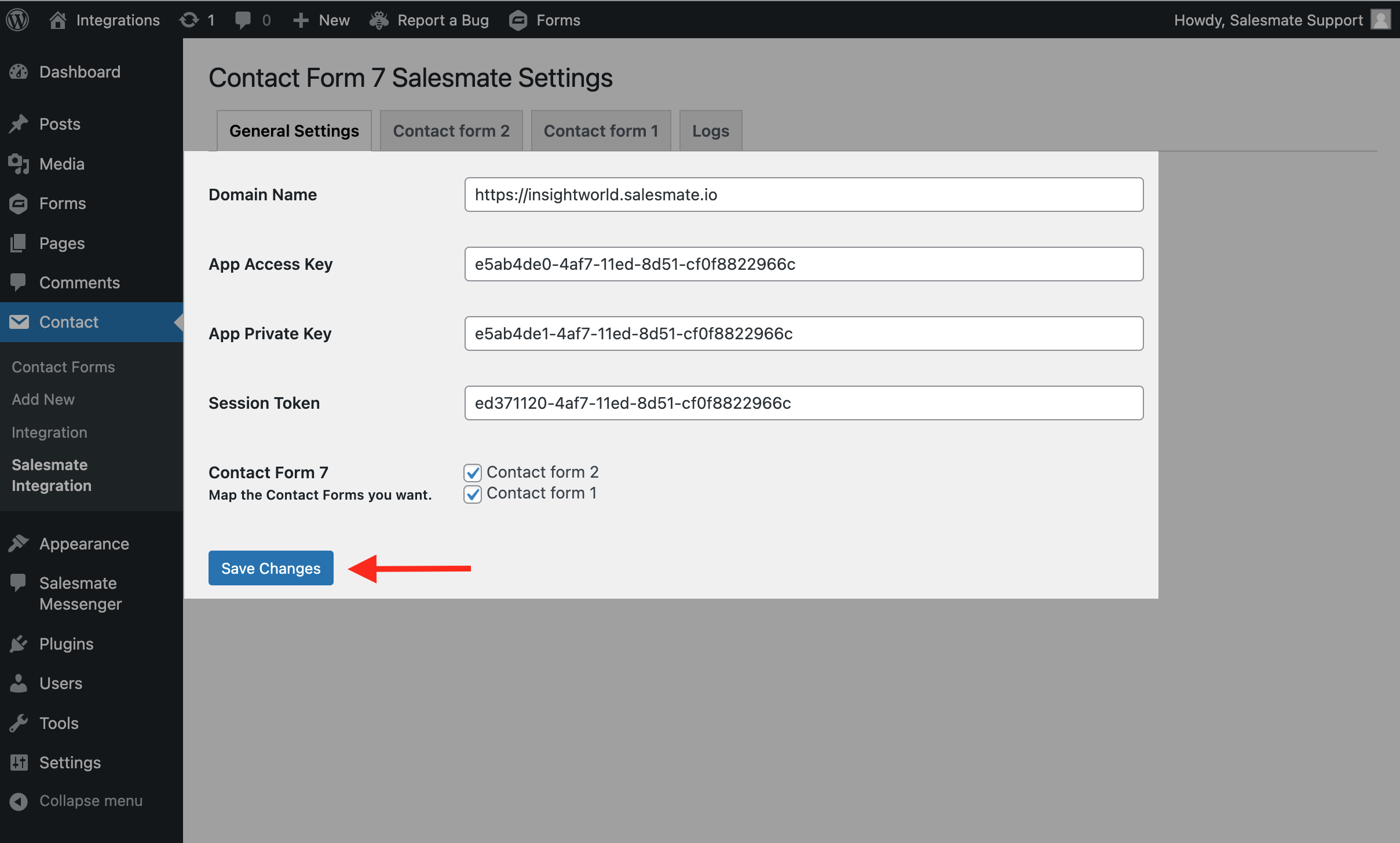
Task: Click the App Access Key field
Action: click(804, 264)
